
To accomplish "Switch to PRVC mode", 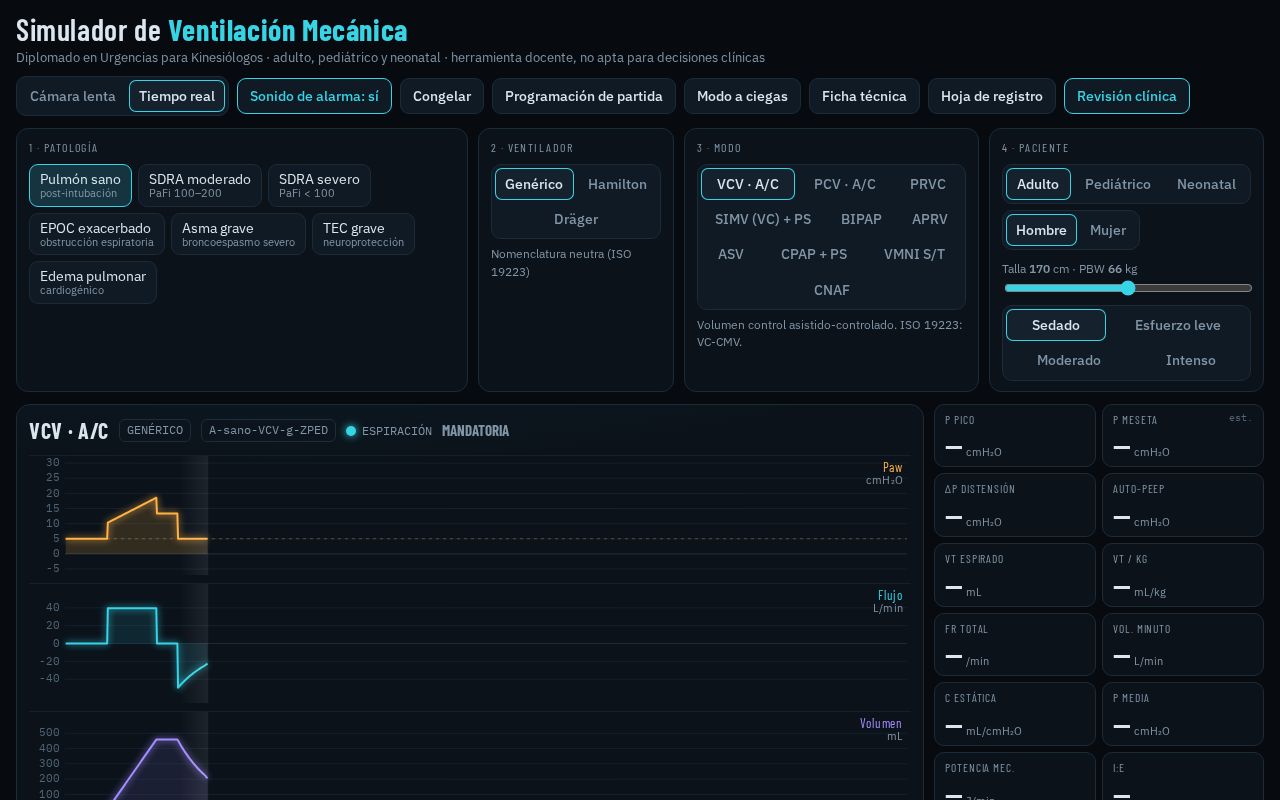I will pos(928,184).
